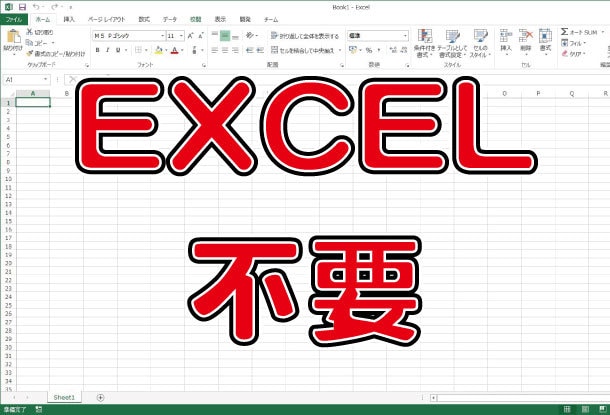Click the macro record icon in status bar

point(39,409)
